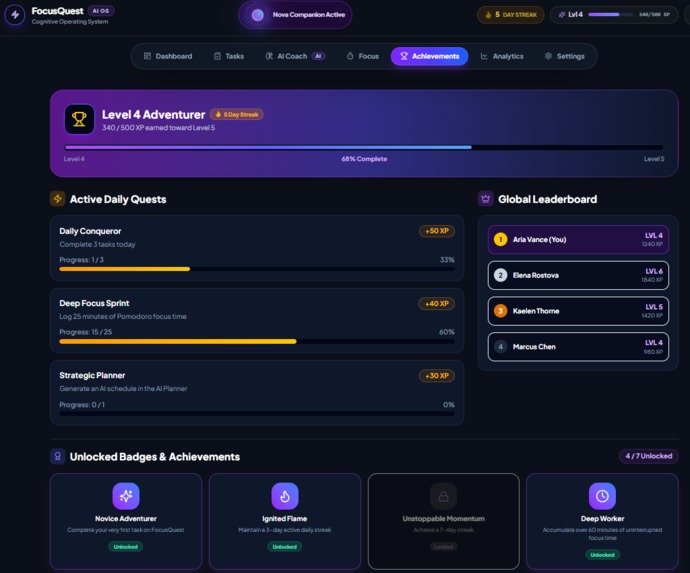Click the Strategic Planner empty progress bar

tap(257, 414)
